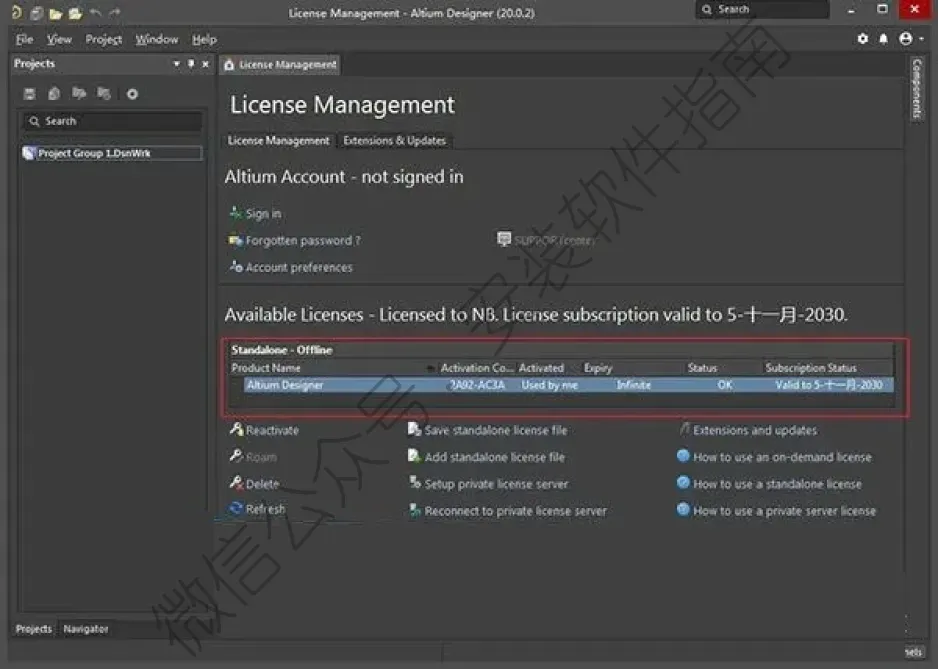Image resolution: width=938 pixels, height=669 pixels.
Task: Click the Infinite expiry cell
Action: click(x=634, y=385)
